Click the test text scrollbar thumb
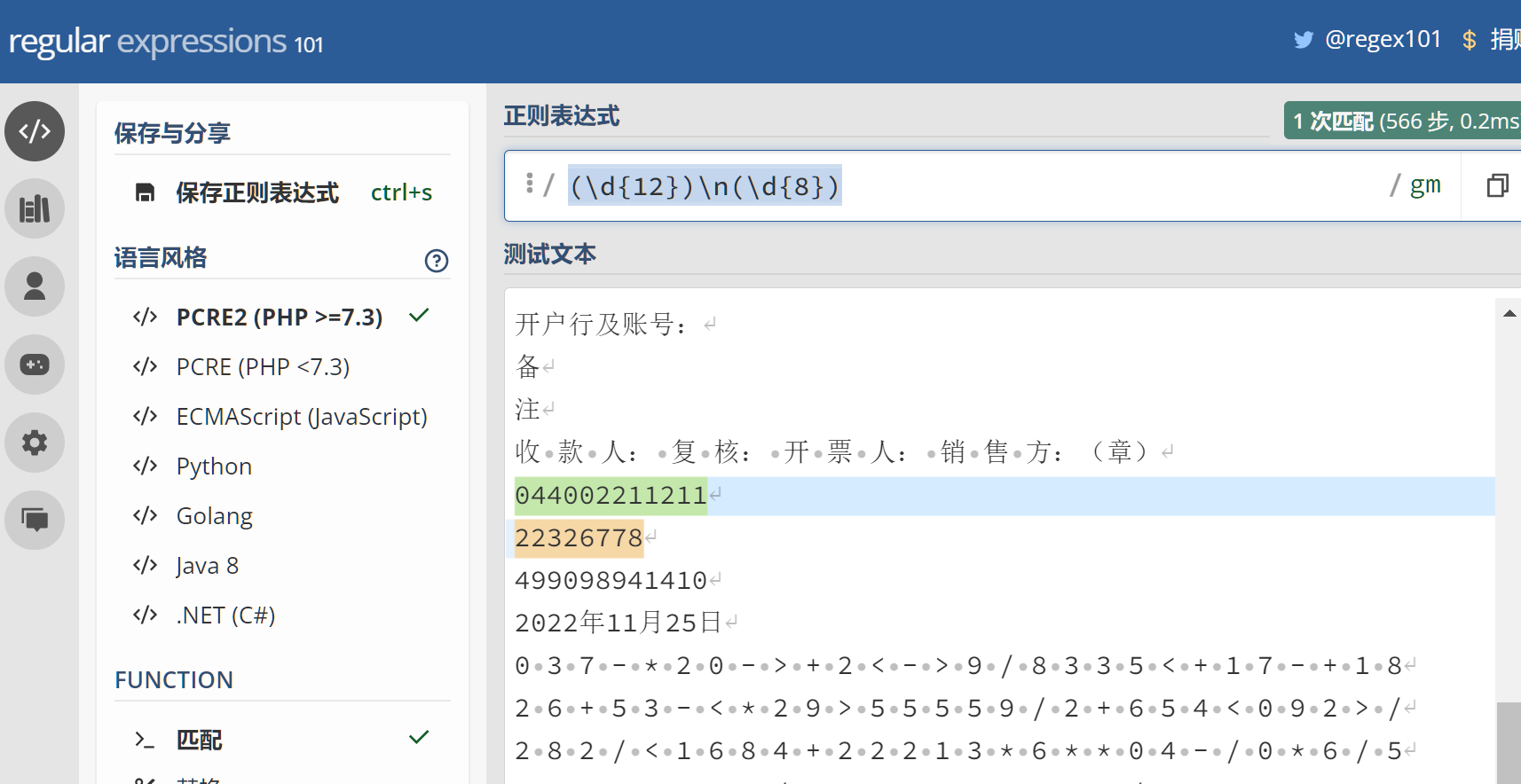 1509,743
